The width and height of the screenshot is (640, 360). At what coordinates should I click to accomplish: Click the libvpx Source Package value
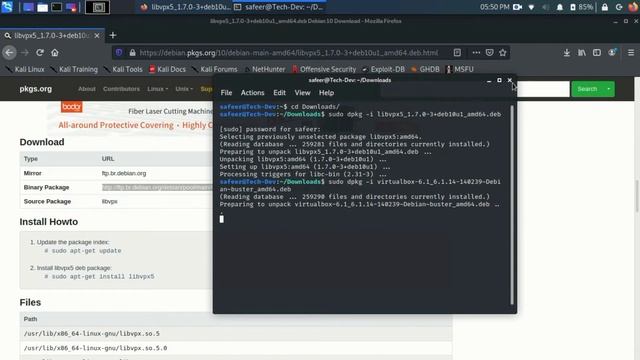tap(109, 202)
